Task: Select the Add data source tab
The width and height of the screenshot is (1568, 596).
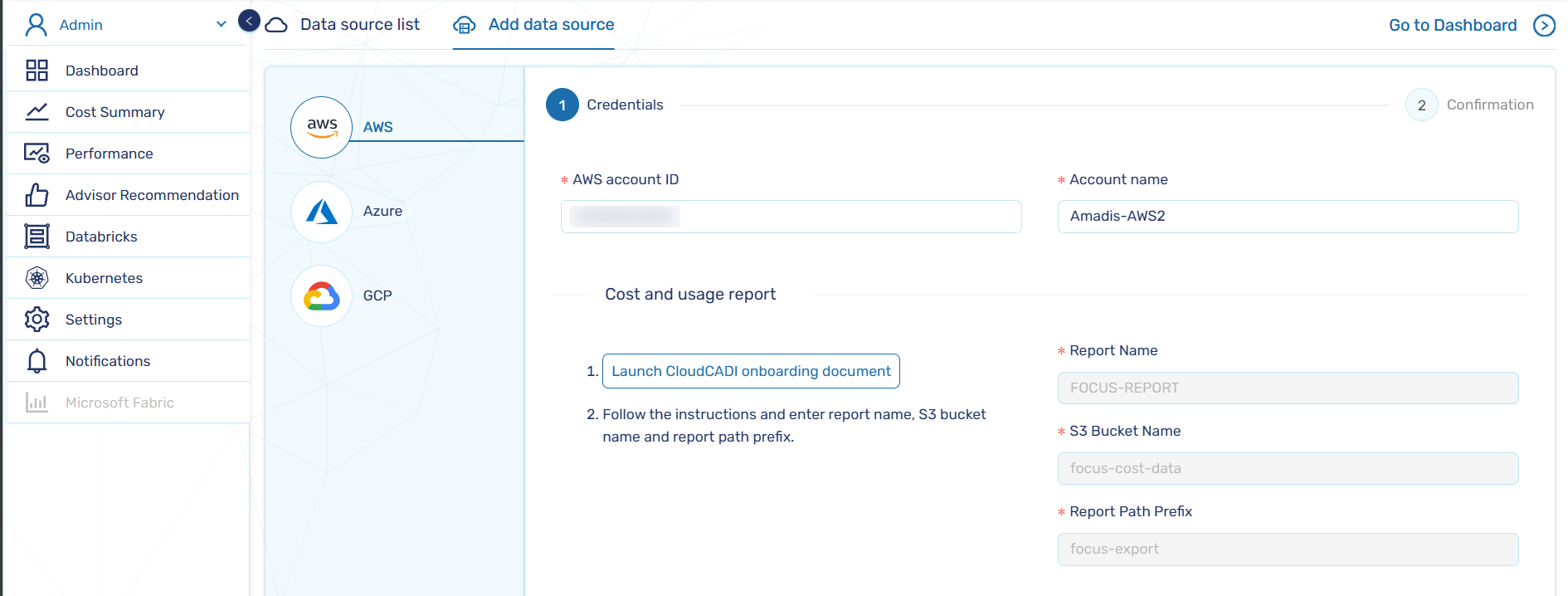Action: [x=551, y=25]
